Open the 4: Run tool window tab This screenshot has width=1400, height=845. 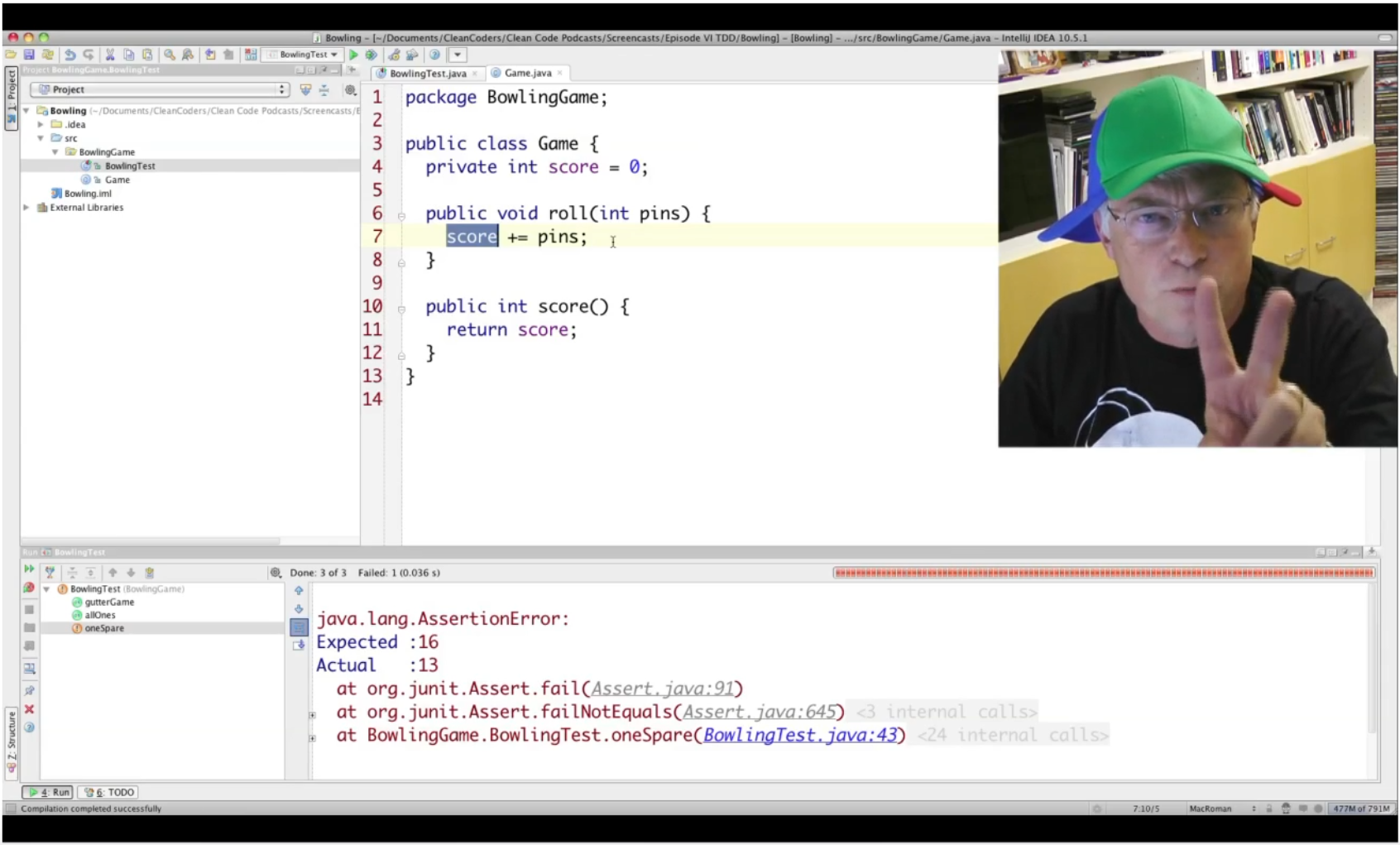pyautogui.click(x=48, y=792)
